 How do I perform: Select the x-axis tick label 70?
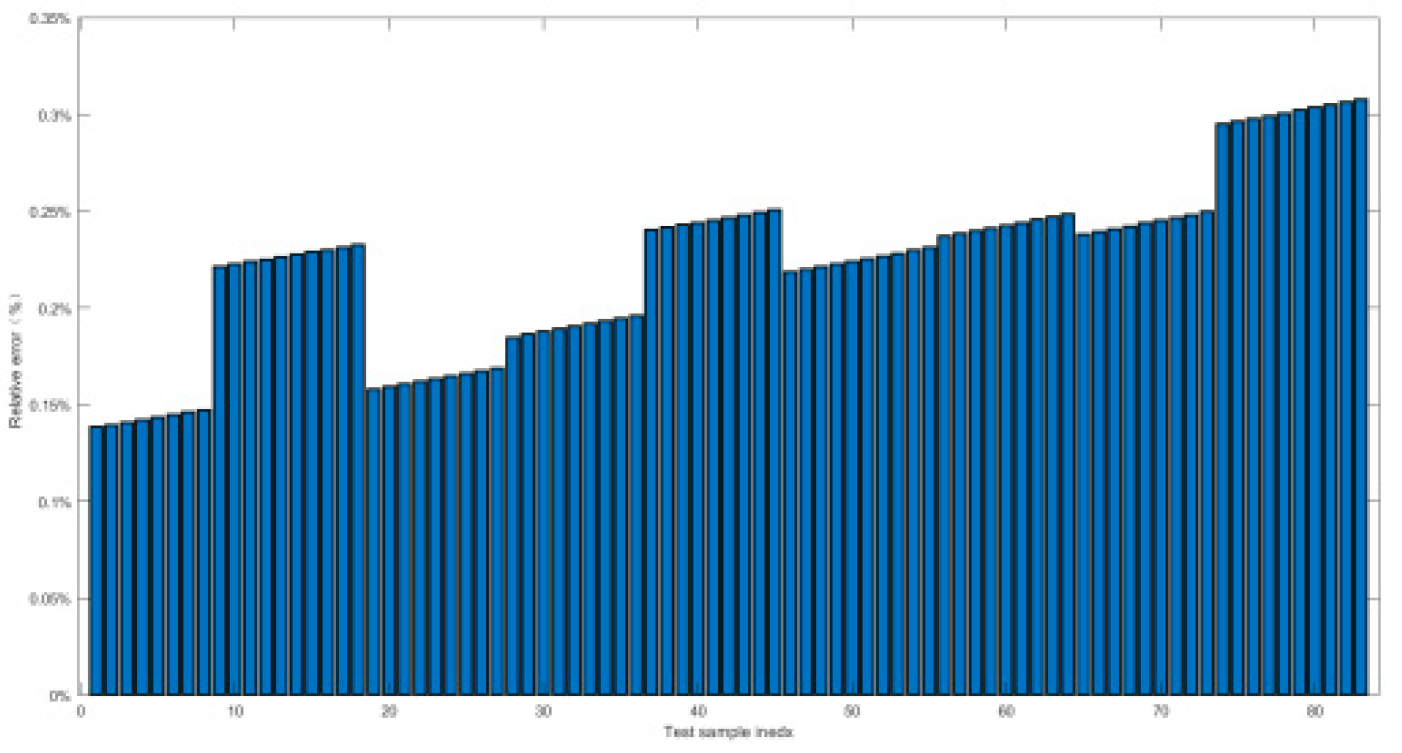tap(1161, 712)
